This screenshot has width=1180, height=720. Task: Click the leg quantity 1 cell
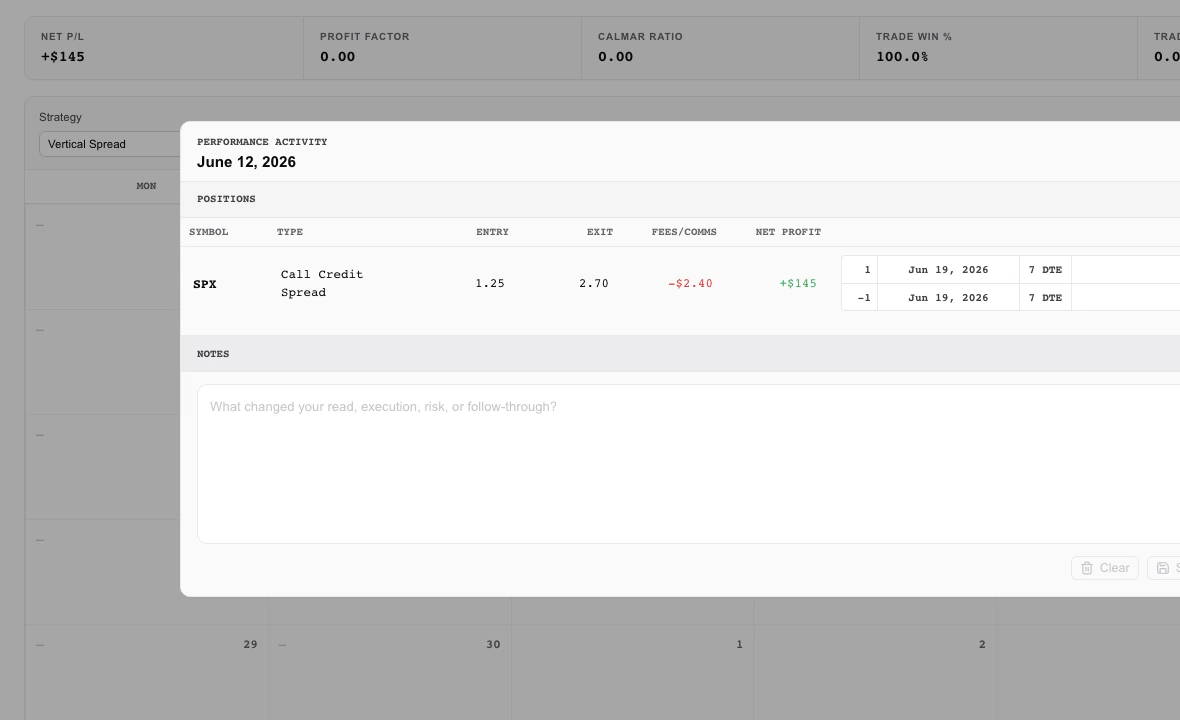click(859, 269)
